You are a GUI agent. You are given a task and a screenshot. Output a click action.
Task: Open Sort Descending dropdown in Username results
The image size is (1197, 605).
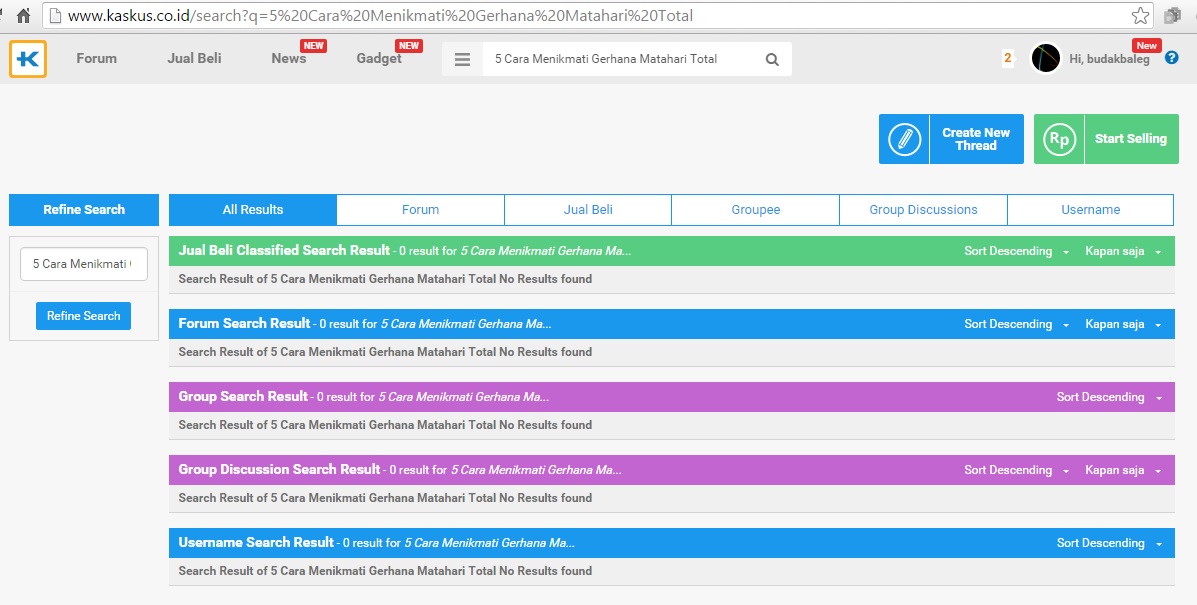coord(1109,543)
